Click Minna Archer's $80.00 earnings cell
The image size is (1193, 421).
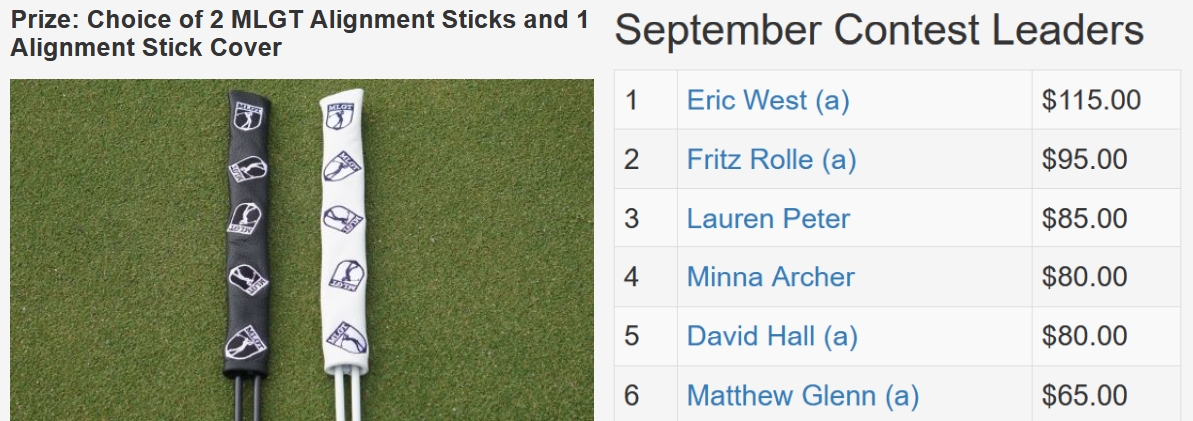(x=1084, y=276)
